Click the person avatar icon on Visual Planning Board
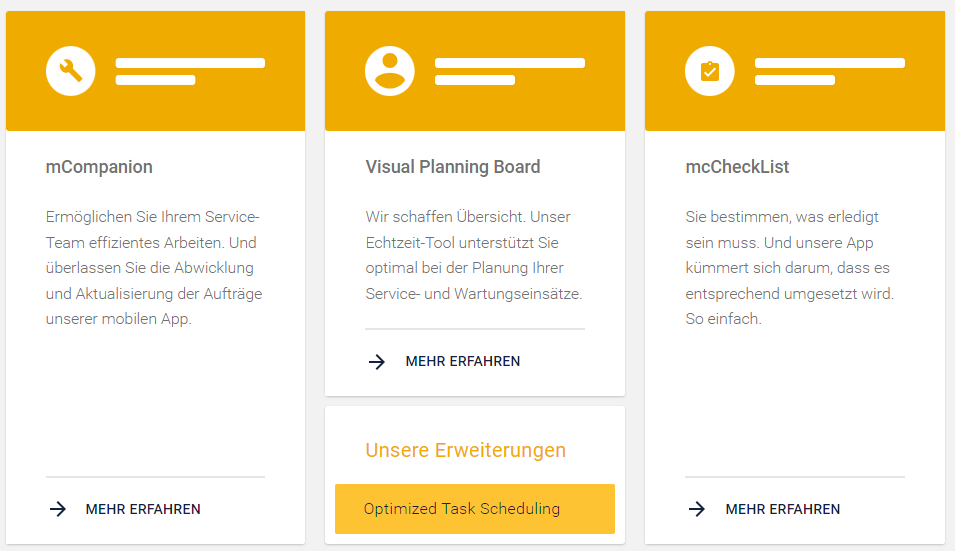This screenshot has height=551, width=955. click(390, 71)
